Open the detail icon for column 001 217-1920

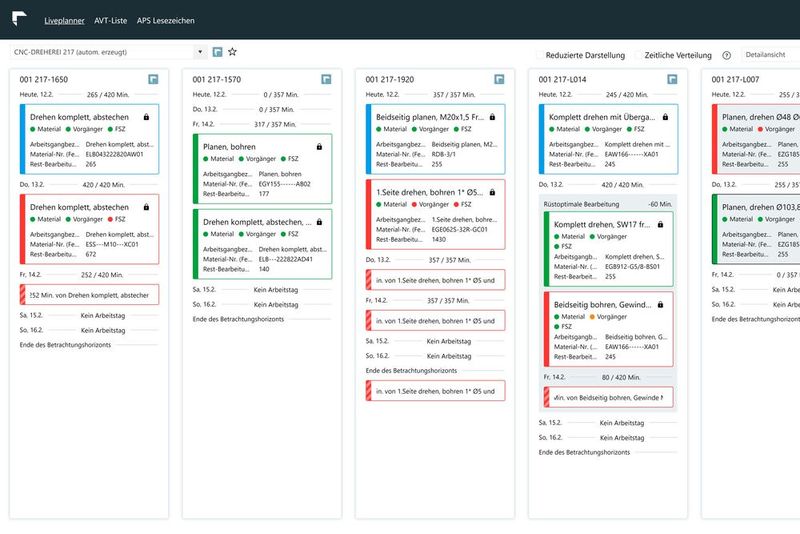coord(499,79)
